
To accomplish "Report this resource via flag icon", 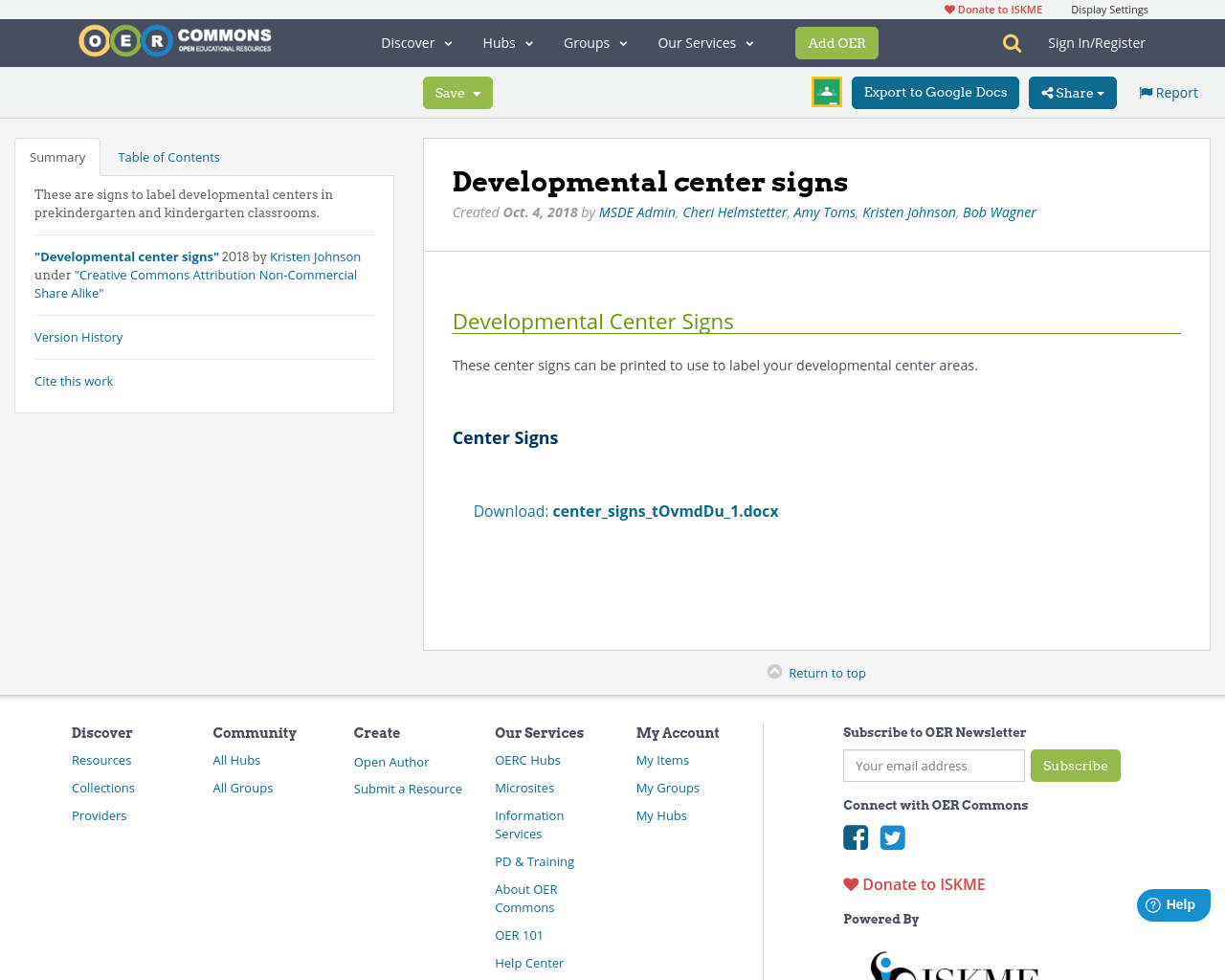I will coord(1145,91).
